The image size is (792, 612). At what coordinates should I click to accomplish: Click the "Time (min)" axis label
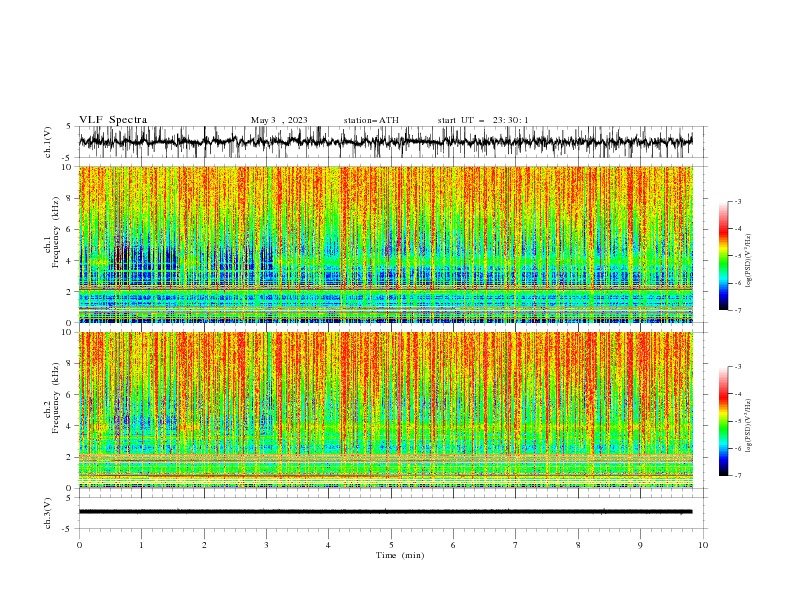400,555
